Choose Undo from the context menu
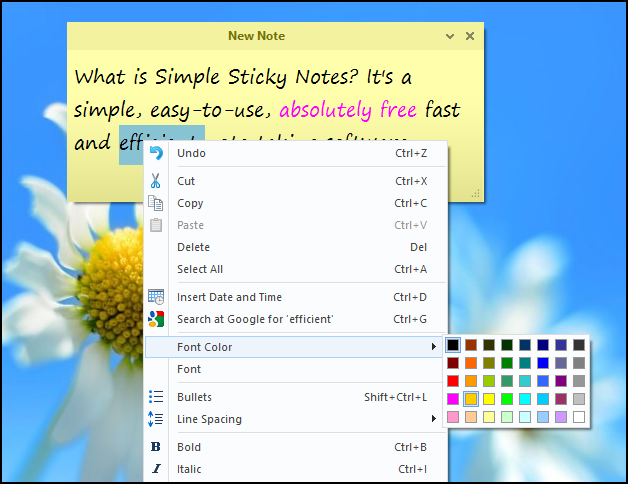This screenshot has width=628, height=484. click(x=296, y=153)
